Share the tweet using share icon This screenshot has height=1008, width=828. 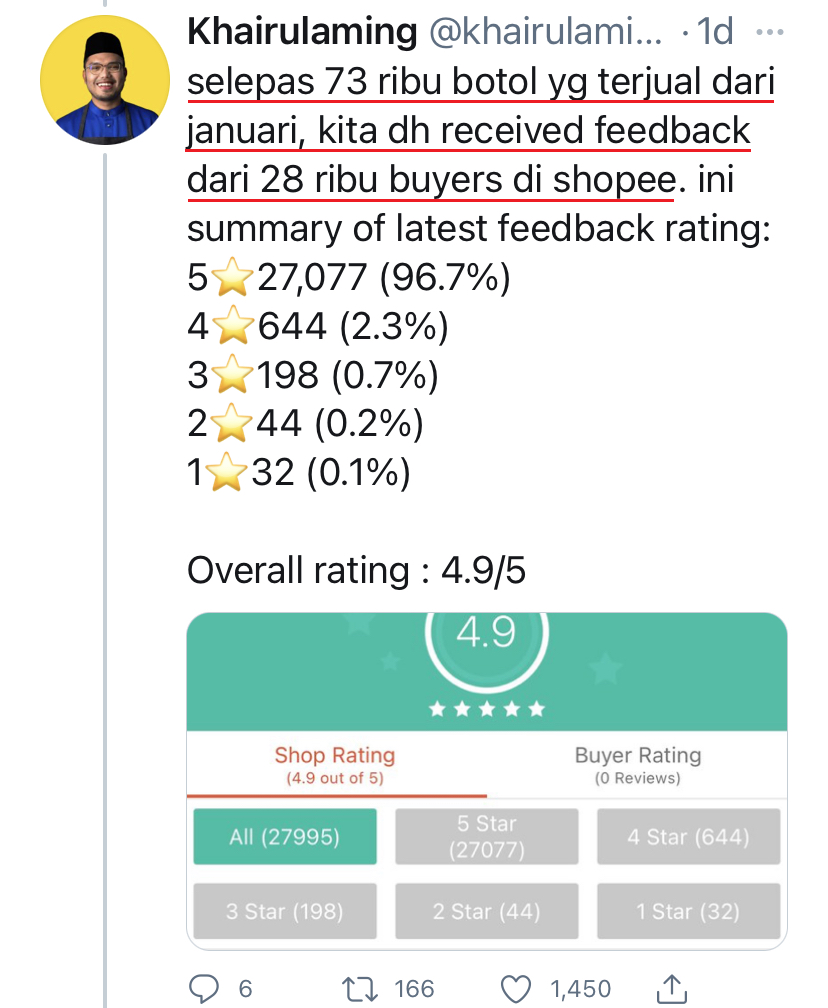tap(674, 988)
